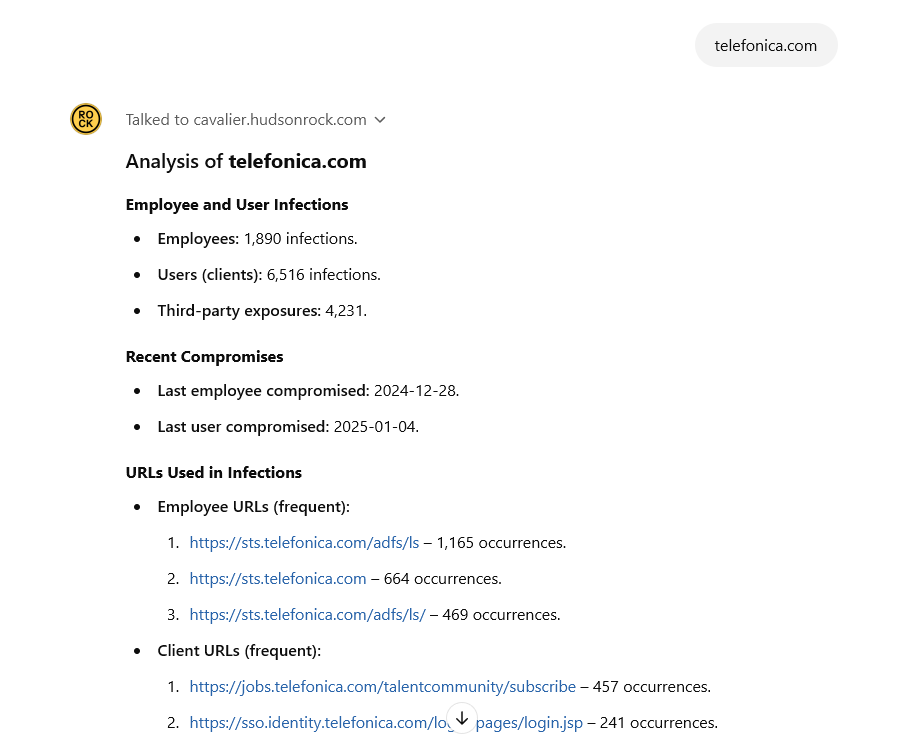Click the 'Recent Compromises' heading

click(205, 357)
